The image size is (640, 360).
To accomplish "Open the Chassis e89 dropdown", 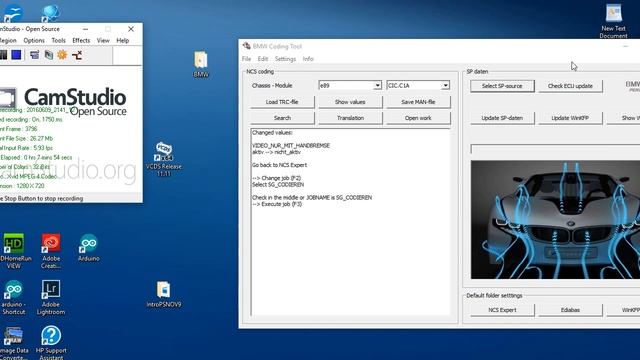I will click(377, 85).
